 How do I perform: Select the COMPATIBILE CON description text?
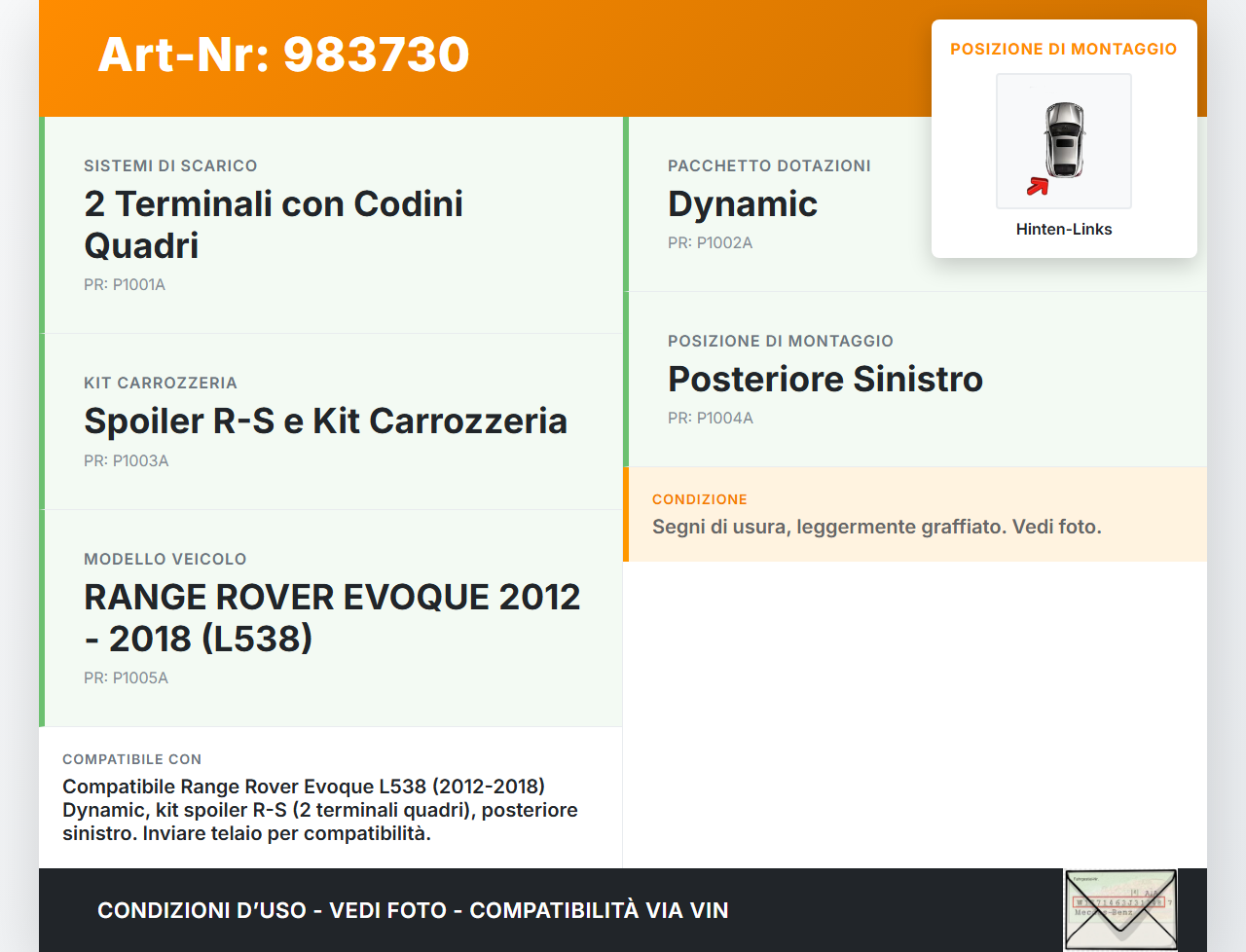[x=319, y=809]
